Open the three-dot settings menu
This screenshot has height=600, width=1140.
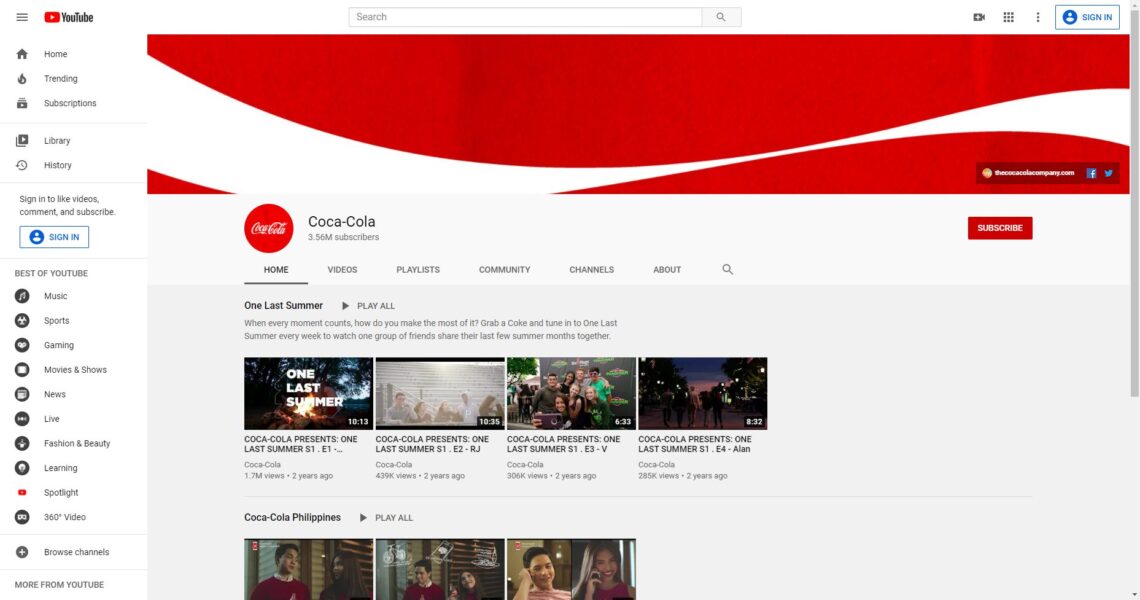point(1037,17)
